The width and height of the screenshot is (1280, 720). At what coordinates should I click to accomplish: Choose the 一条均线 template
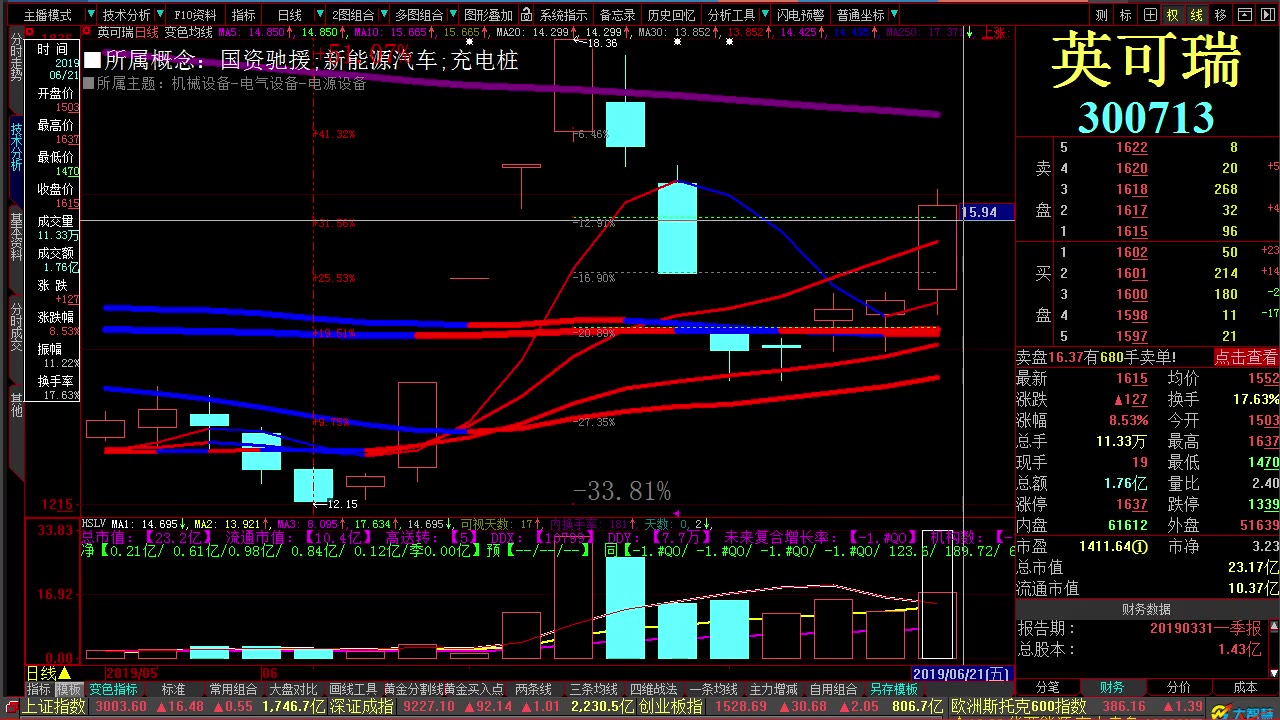click(713, 690)
